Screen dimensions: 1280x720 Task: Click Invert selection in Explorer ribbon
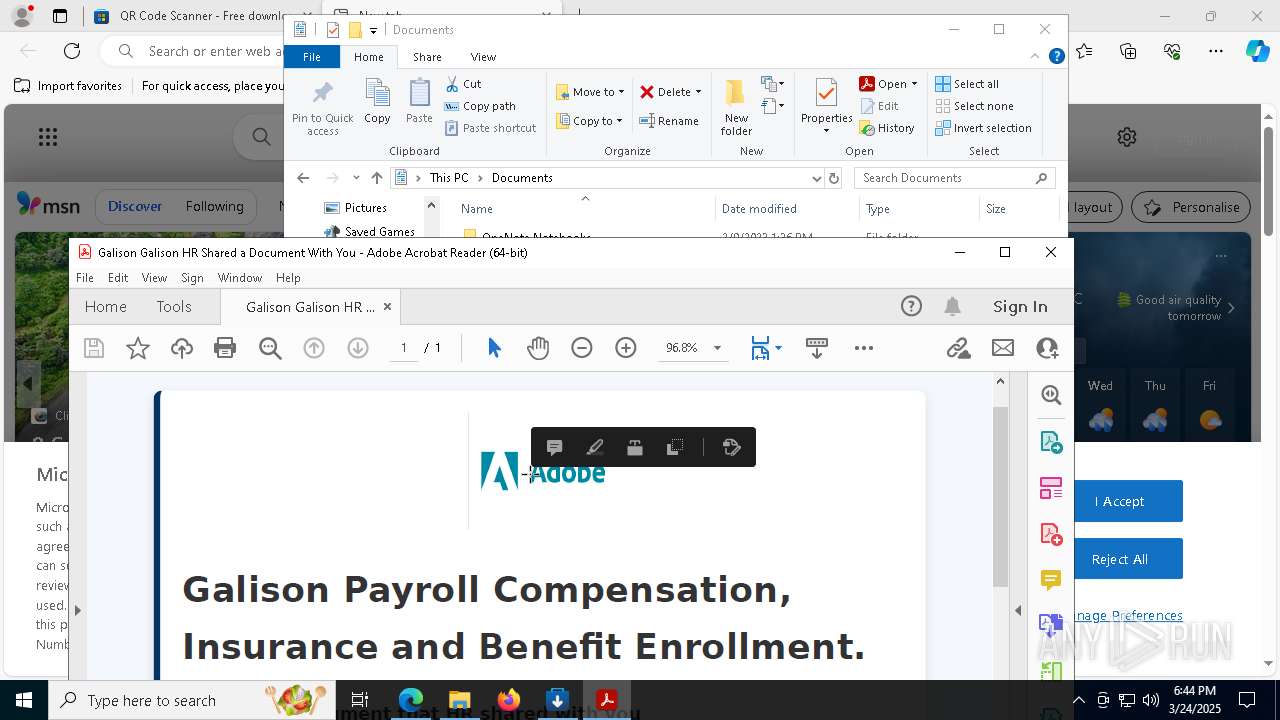pos(983,128)
